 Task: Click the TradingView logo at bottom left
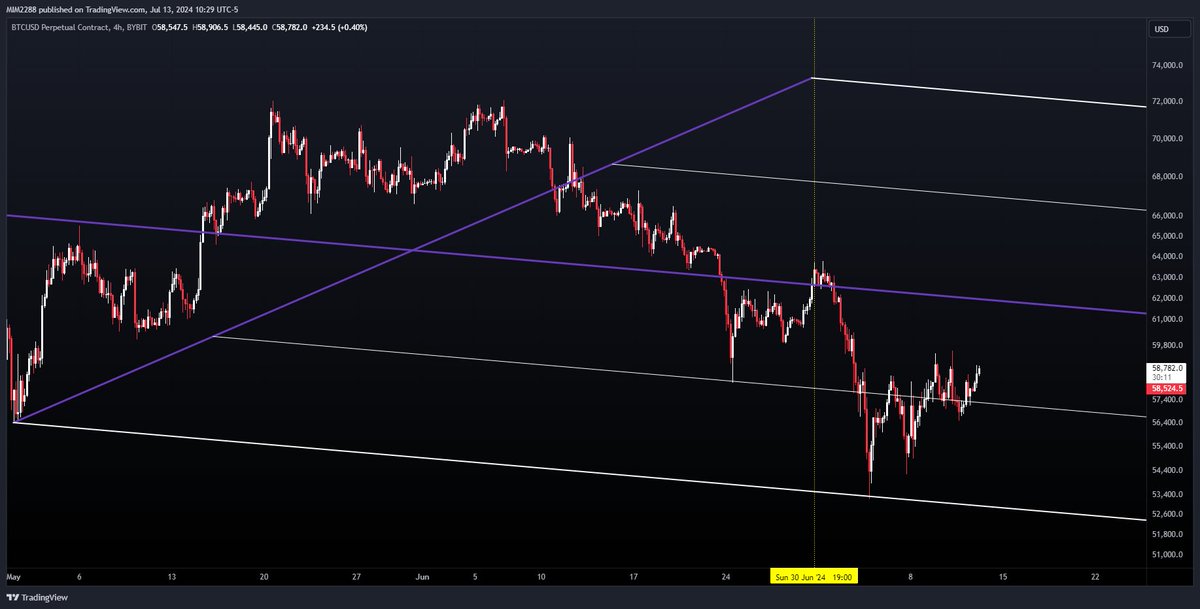click(x=37, y=597)
